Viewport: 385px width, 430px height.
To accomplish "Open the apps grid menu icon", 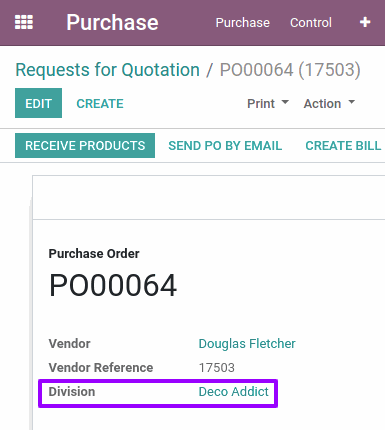I will (24, 22).
